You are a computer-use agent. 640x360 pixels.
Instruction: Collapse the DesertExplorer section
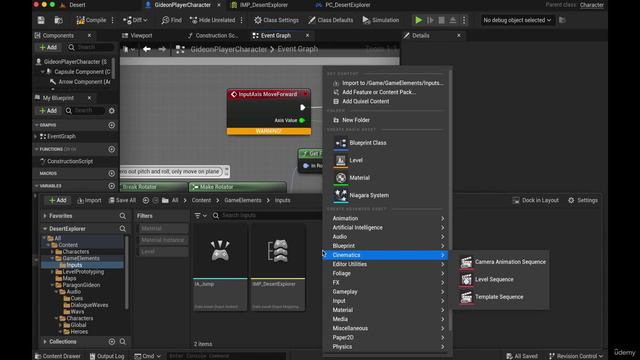tap(44, 229)
